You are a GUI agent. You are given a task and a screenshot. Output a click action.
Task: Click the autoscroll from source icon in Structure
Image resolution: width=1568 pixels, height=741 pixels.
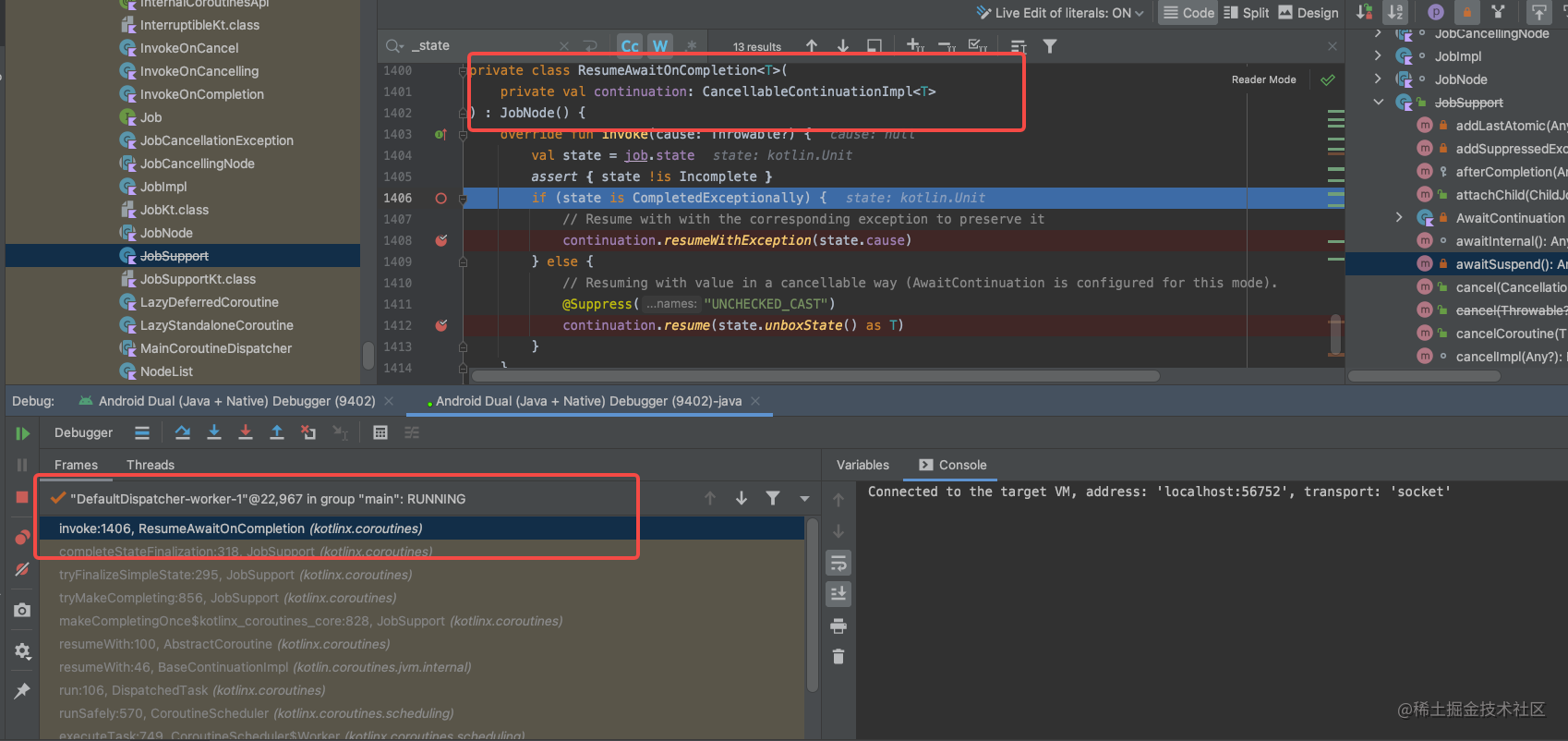(1539, 12)
